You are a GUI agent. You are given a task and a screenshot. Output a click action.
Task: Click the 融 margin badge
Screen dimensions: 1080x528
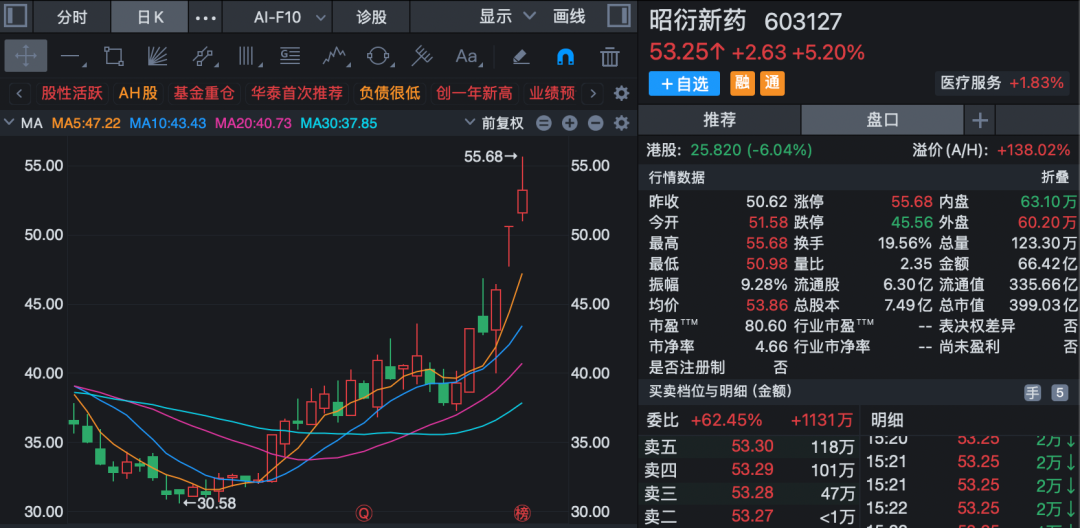[742, 84]
